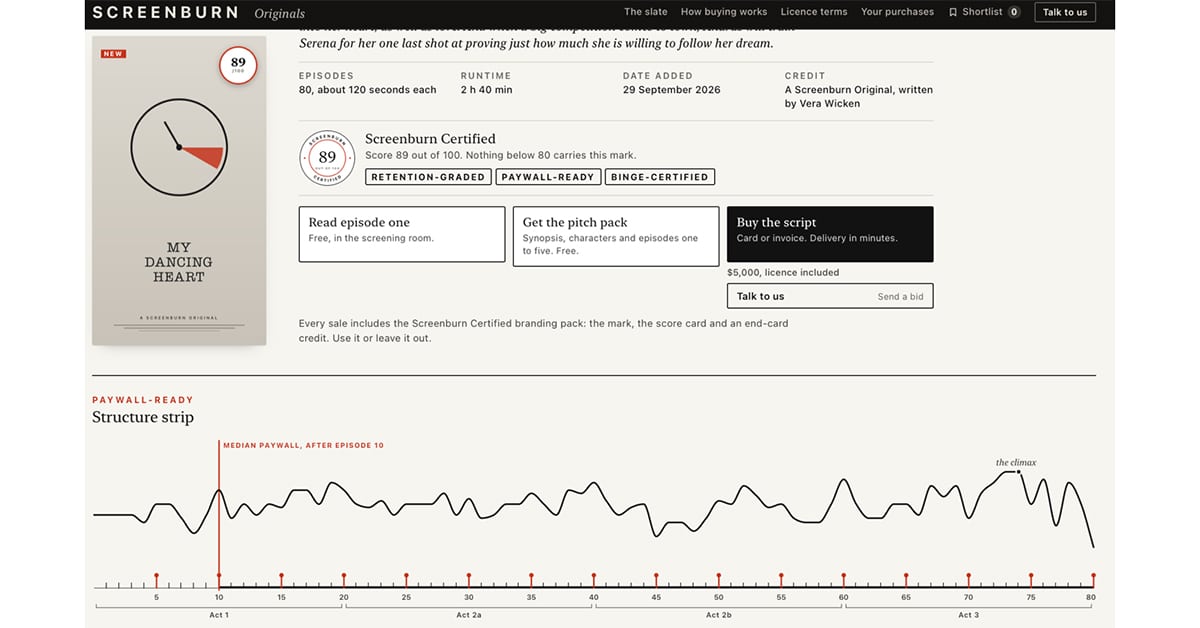Click Talk to us Send a bid button
1200x628 pixels.
tap(830, 296)
